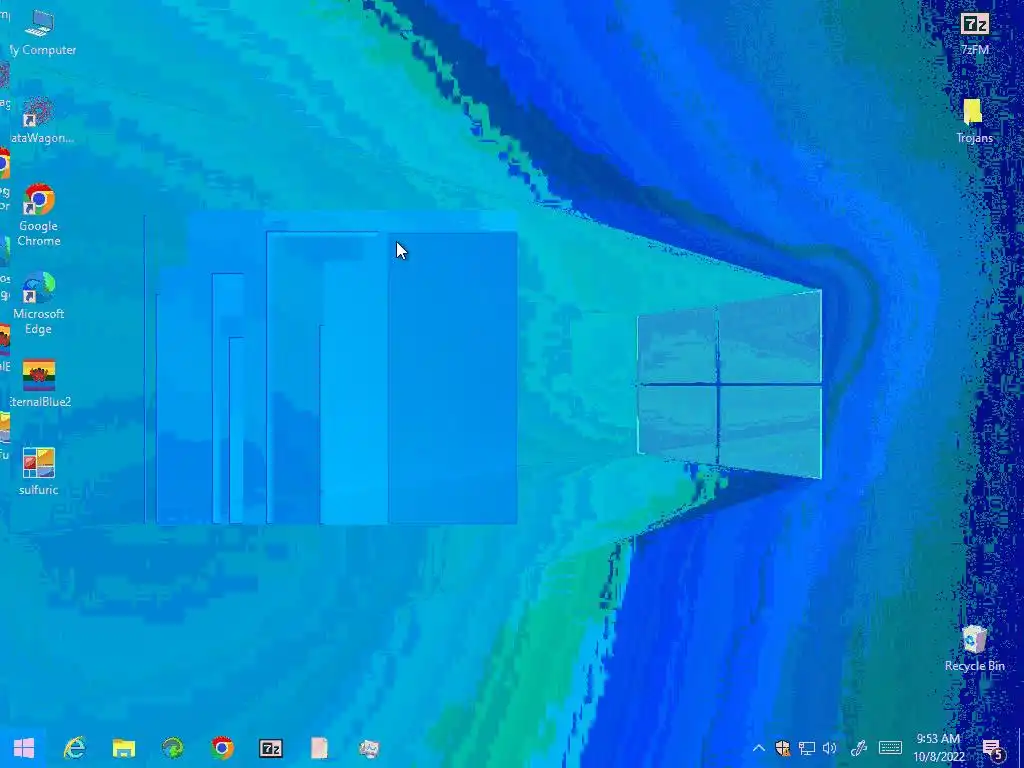Switch to 7-Zip in the taskbar
Viewport: 1024px width, 768px height.
coord(270,748)
